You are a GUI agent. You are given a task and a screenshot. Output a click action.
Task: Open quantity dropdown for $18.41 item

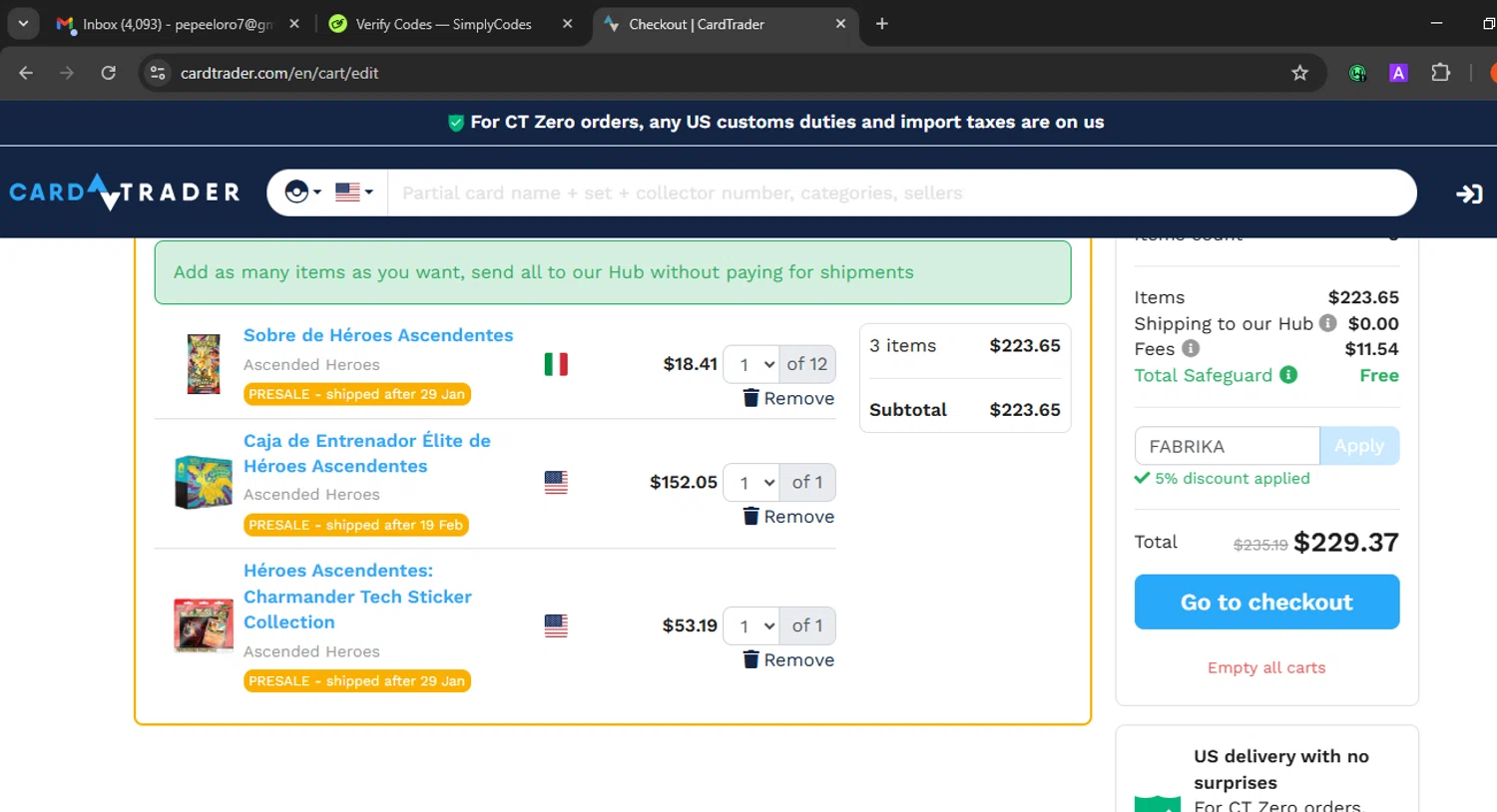coord(751,364)
